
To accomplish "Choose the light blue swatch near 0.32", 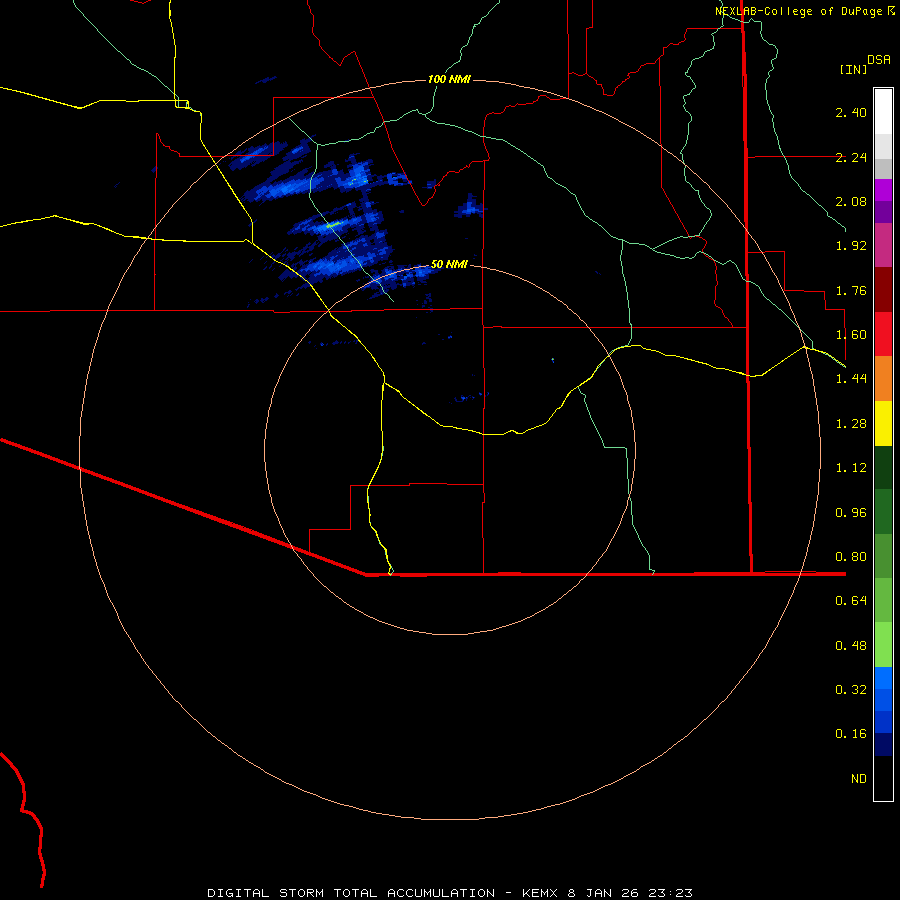I will click(x=883, y=678).
